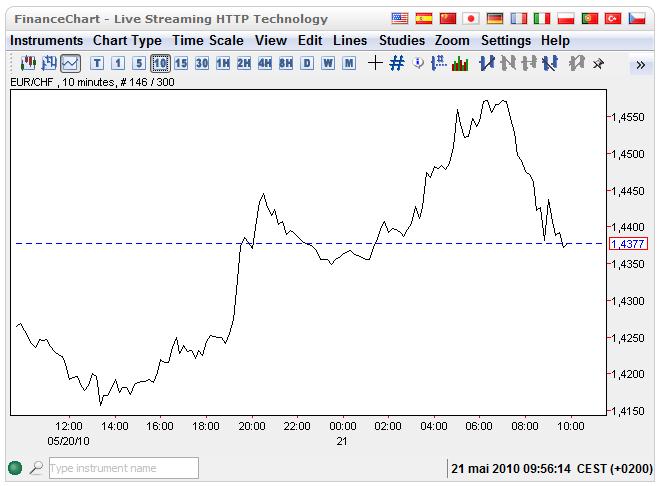Open the Lines menu
Screen dimensions: 663x486
click(350, 41)
